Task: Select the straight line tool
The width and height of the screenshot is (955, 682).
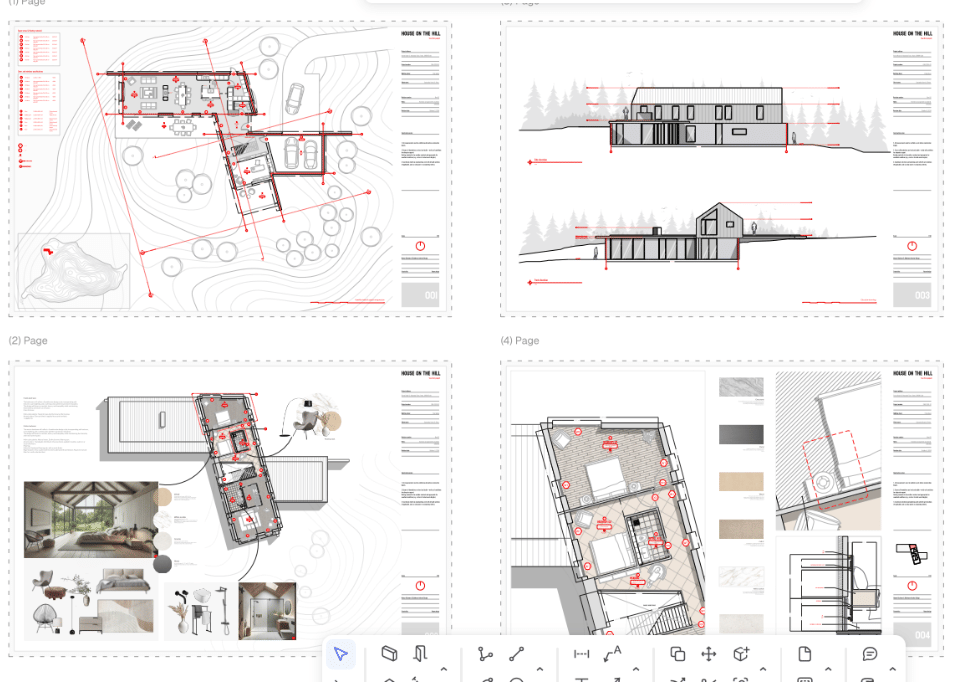Action: coord(516,654)
